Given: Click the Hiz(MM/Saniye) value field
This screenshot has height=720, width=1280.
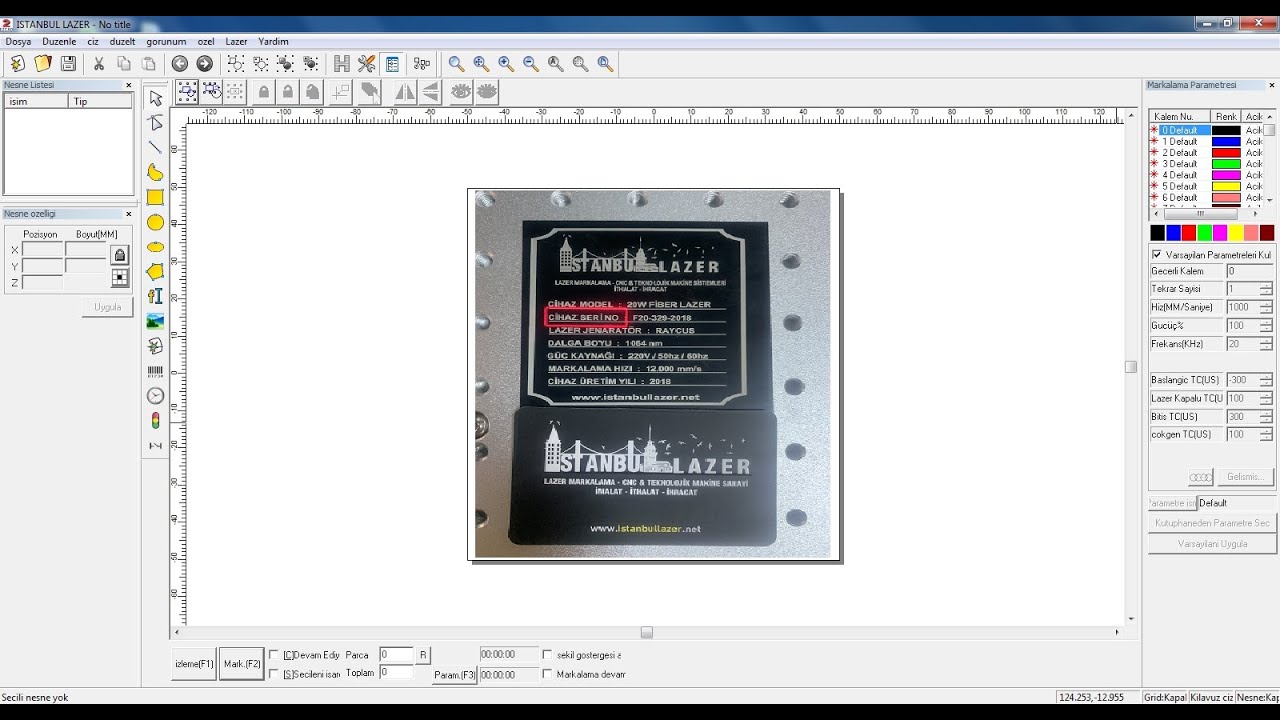Looking at the screenshot, I should [x=1242, y=307].
